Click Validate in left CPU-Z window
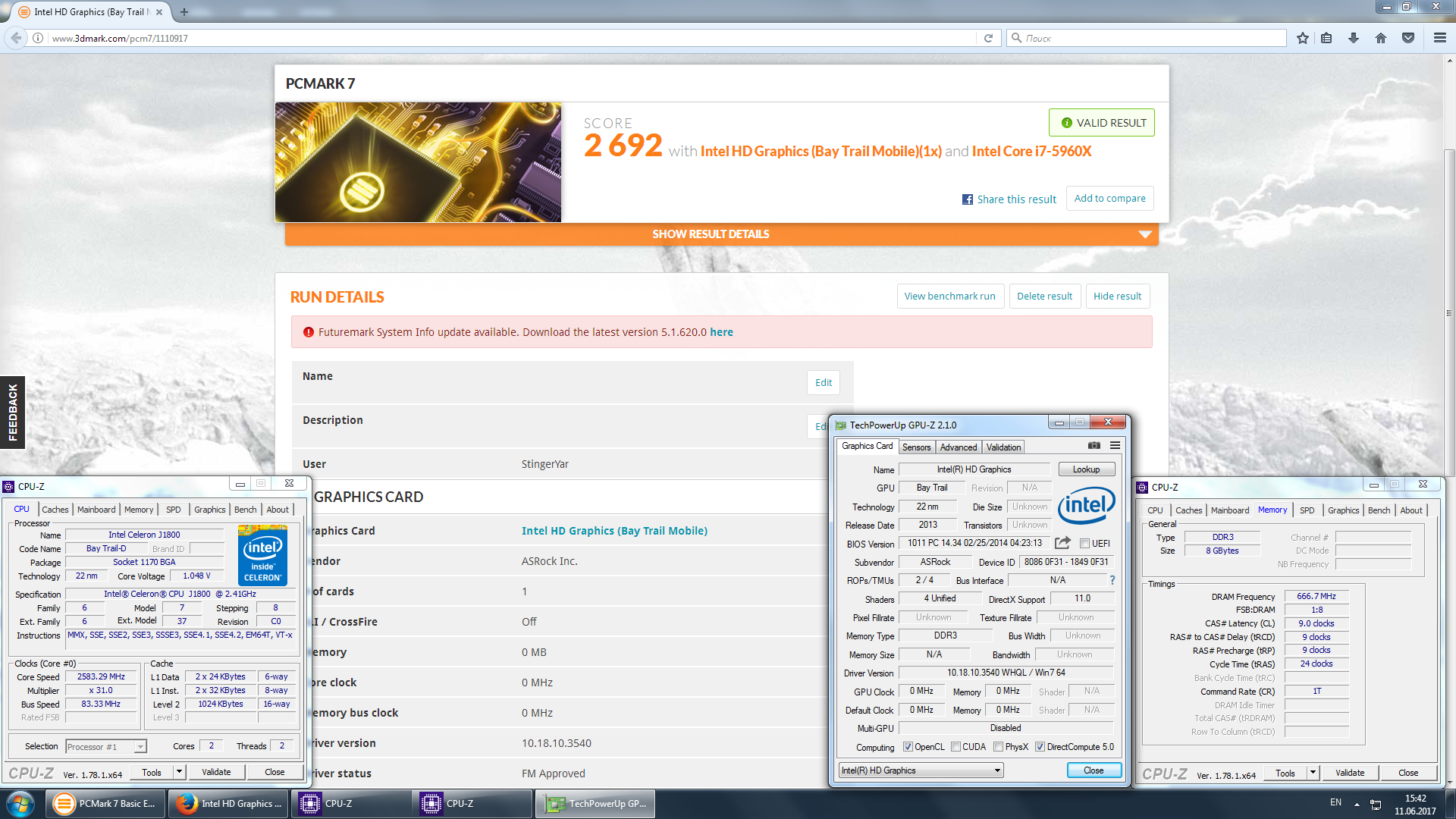The image size is (1456, 819). [x=216, y=772]
